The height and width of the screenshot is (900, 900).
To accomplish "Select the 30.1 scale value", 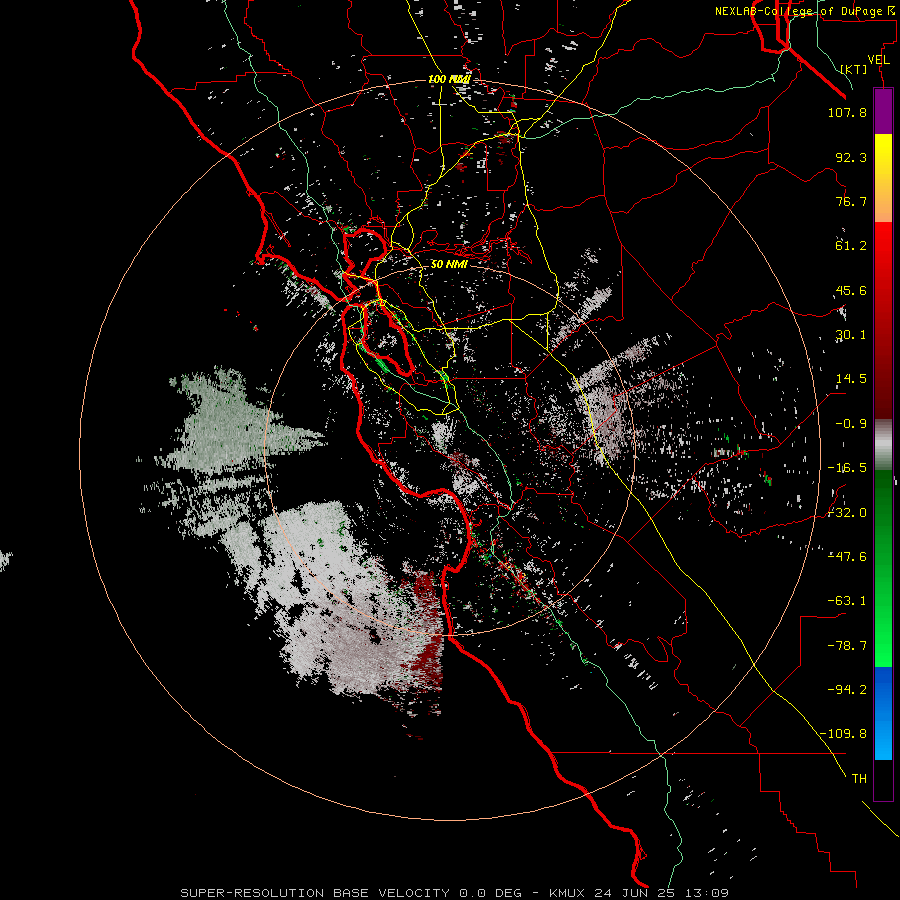I will (851, 335).
